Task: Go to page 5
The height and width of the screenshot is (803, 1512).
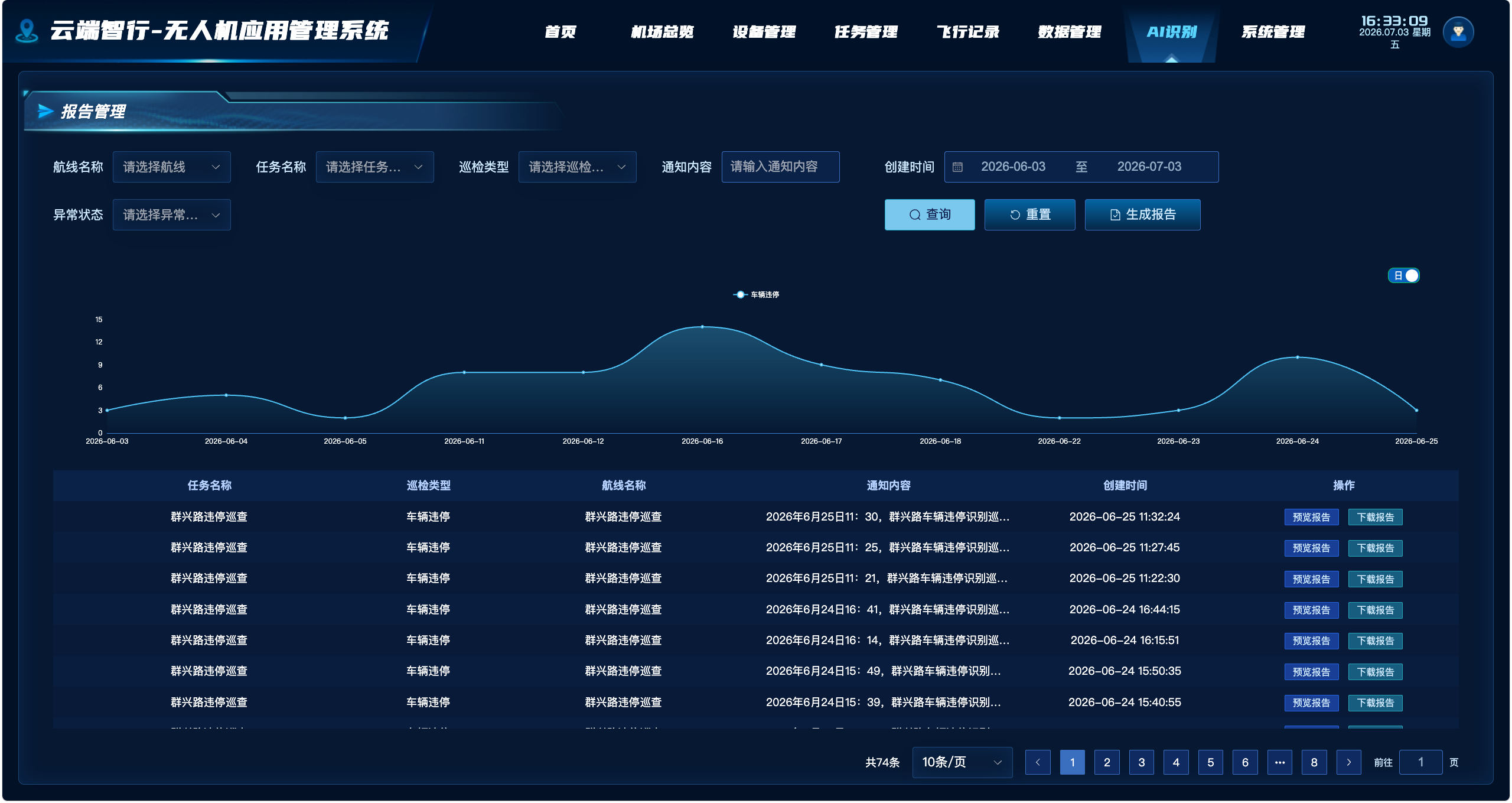Action: (x=1210, y=762)
